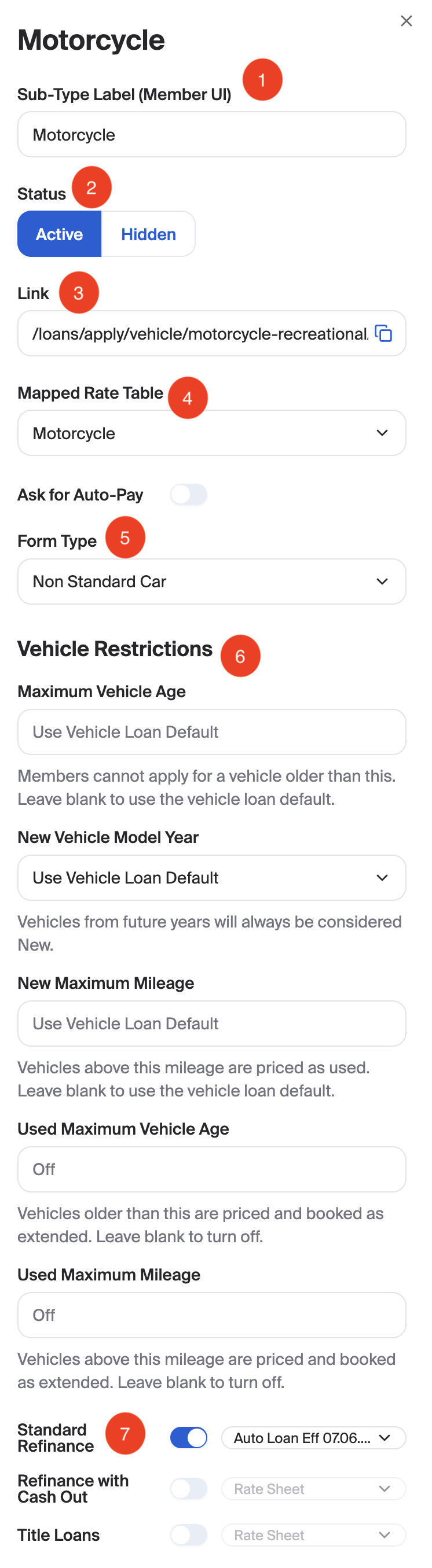Image resolution: width=432 pixels, height=1568 pixels.
Task: Open the Mapped Rate Table dropdown
Action: point(211,433)
